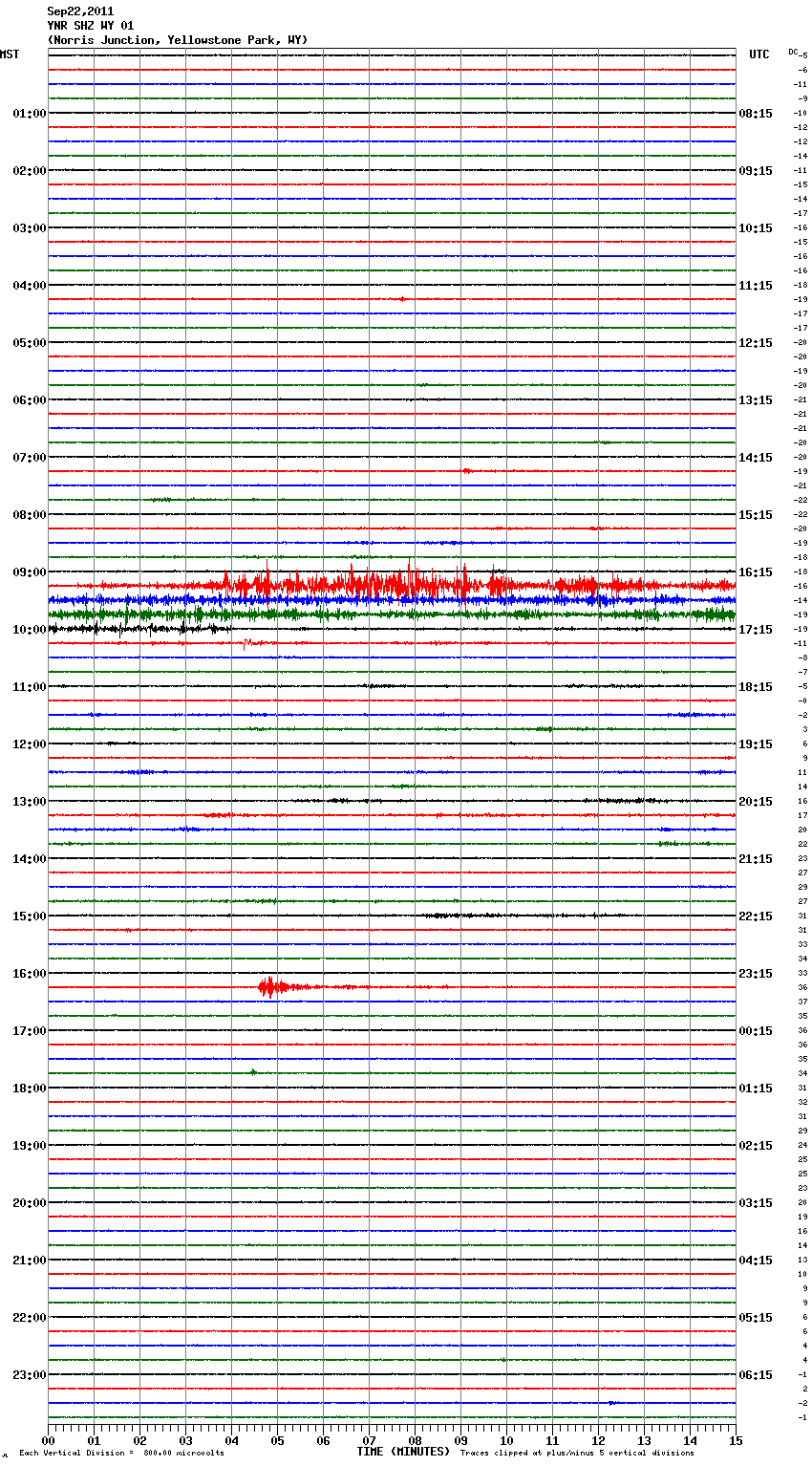Select the 20:00 MST hour label
812x1466 pixels.
coord(30,1203)
